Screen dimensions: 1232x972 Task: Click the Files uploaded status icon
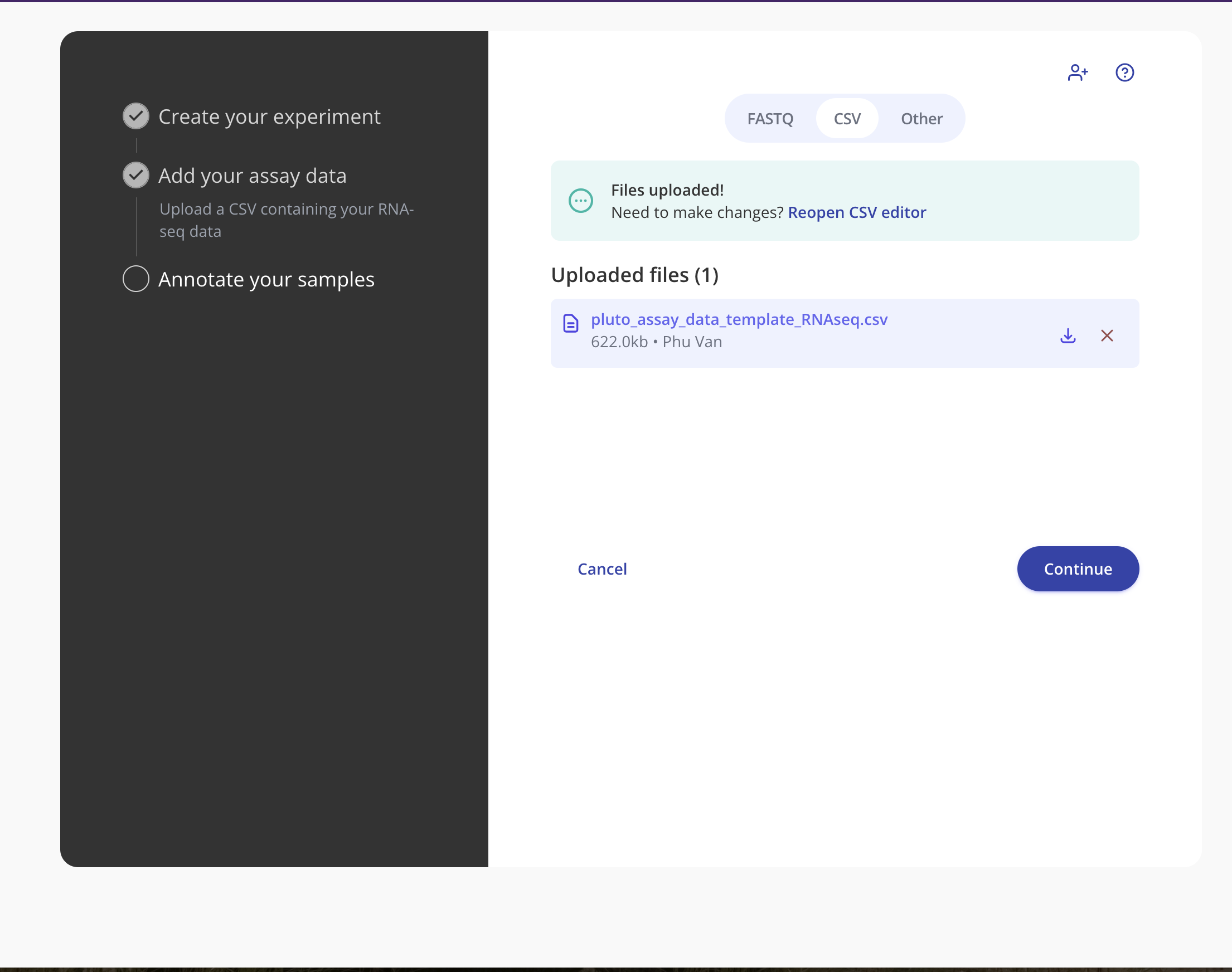pyautogui.click(x=580, y=201)
